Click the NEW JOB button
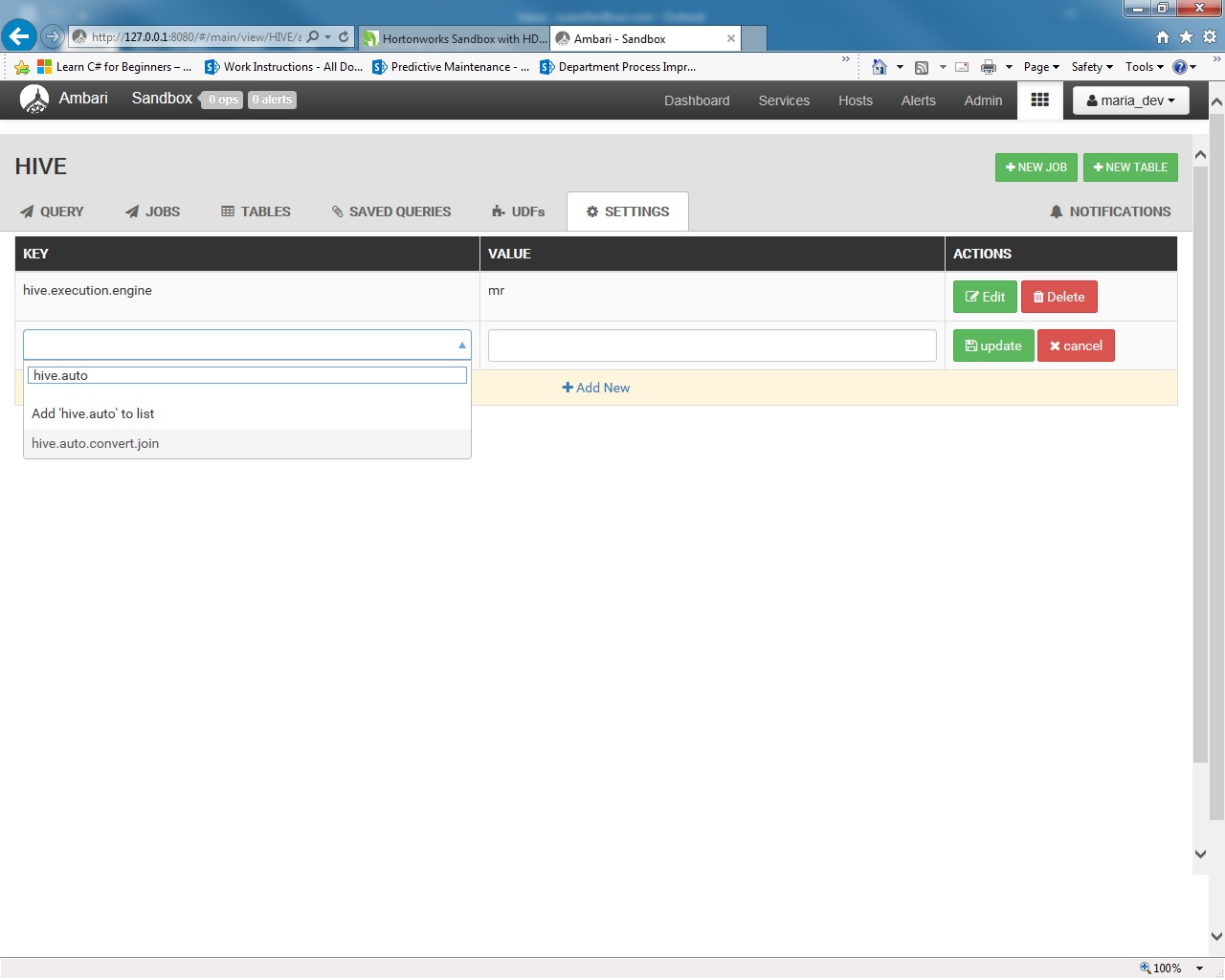Image resolution: width=1225 pixels, height=980 pixels. [x=1036, y=167]
